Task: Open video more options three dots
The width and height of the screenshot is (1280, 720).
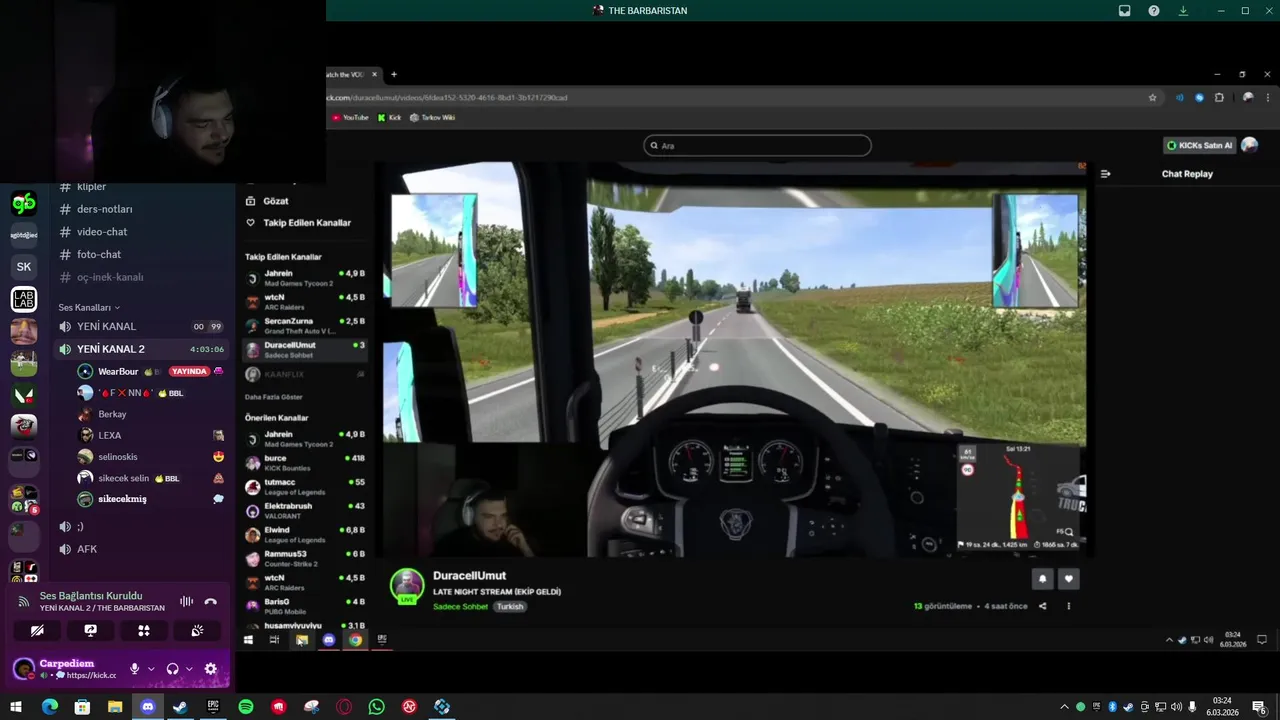Action: (1068, 606)
